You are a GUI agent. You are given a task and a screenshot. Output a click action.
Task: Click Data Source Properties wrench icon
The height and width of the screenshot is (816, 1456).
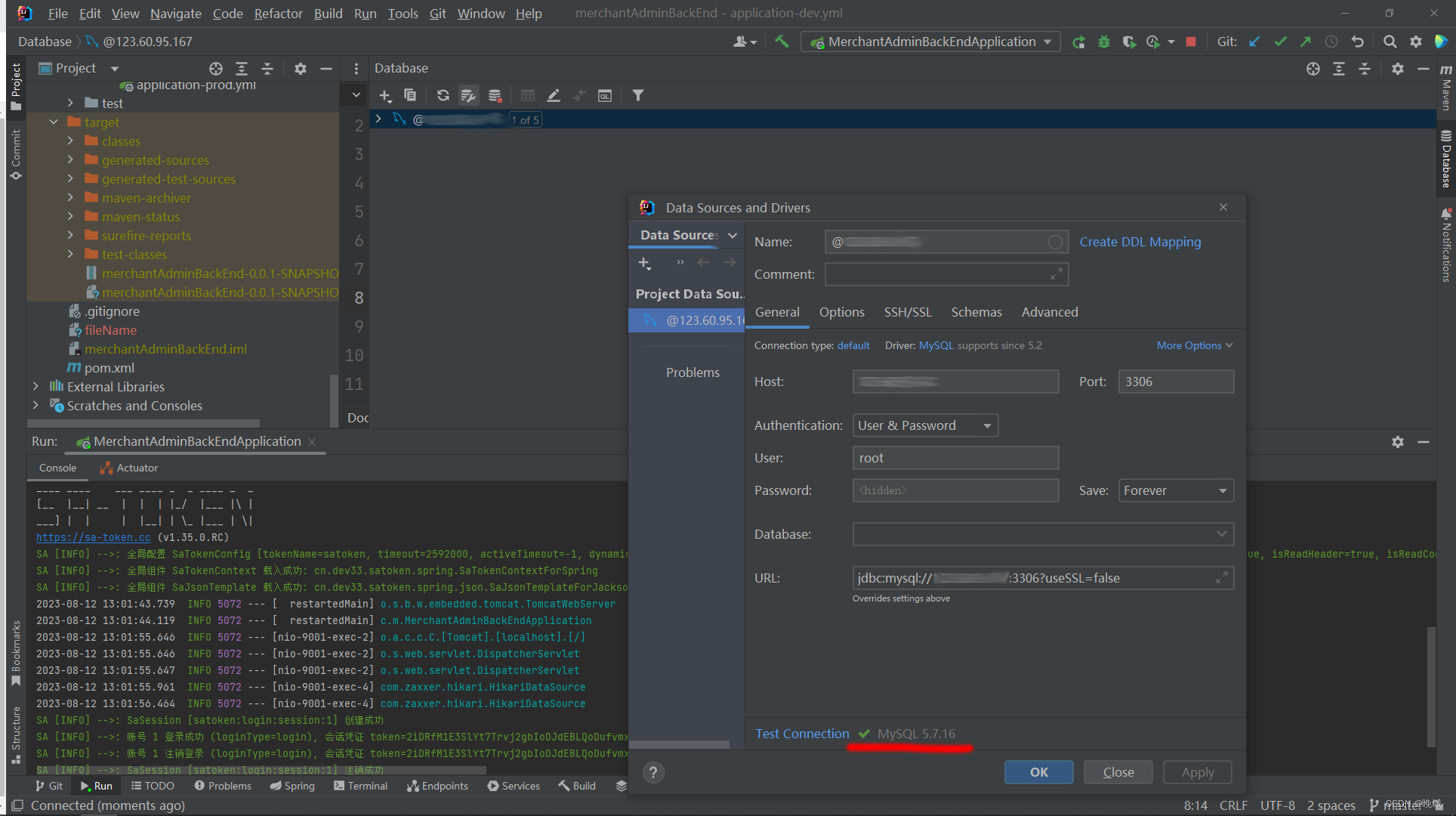468,95
